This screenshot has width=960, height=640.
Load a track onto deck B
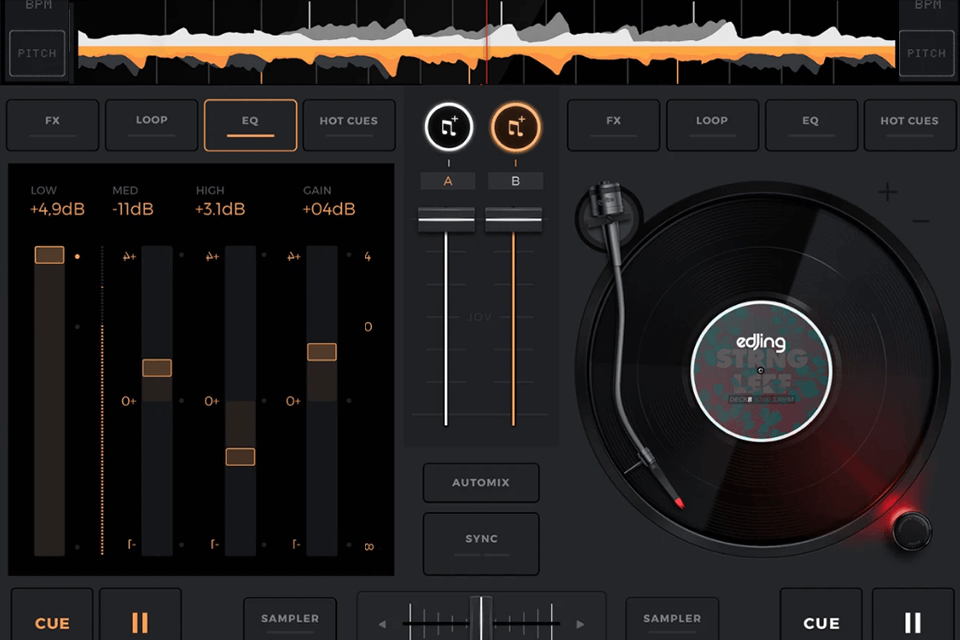(x=516, y=127)
